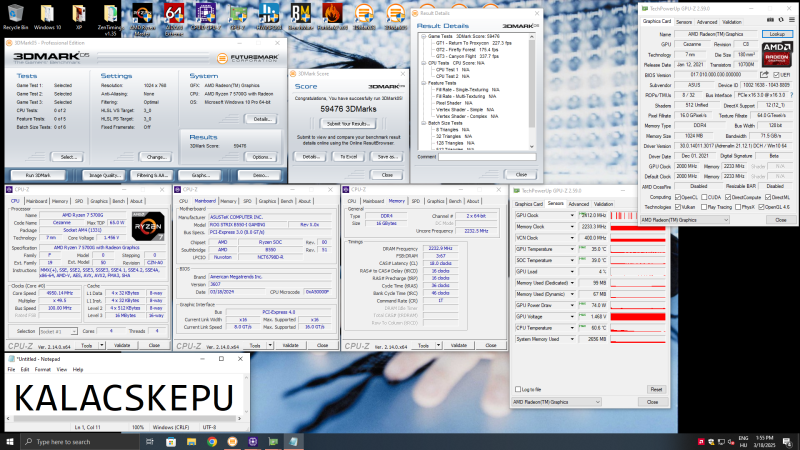Click the Result Details scroll down arrow
This screenshot has height=450, width=800.
point(532,147)
